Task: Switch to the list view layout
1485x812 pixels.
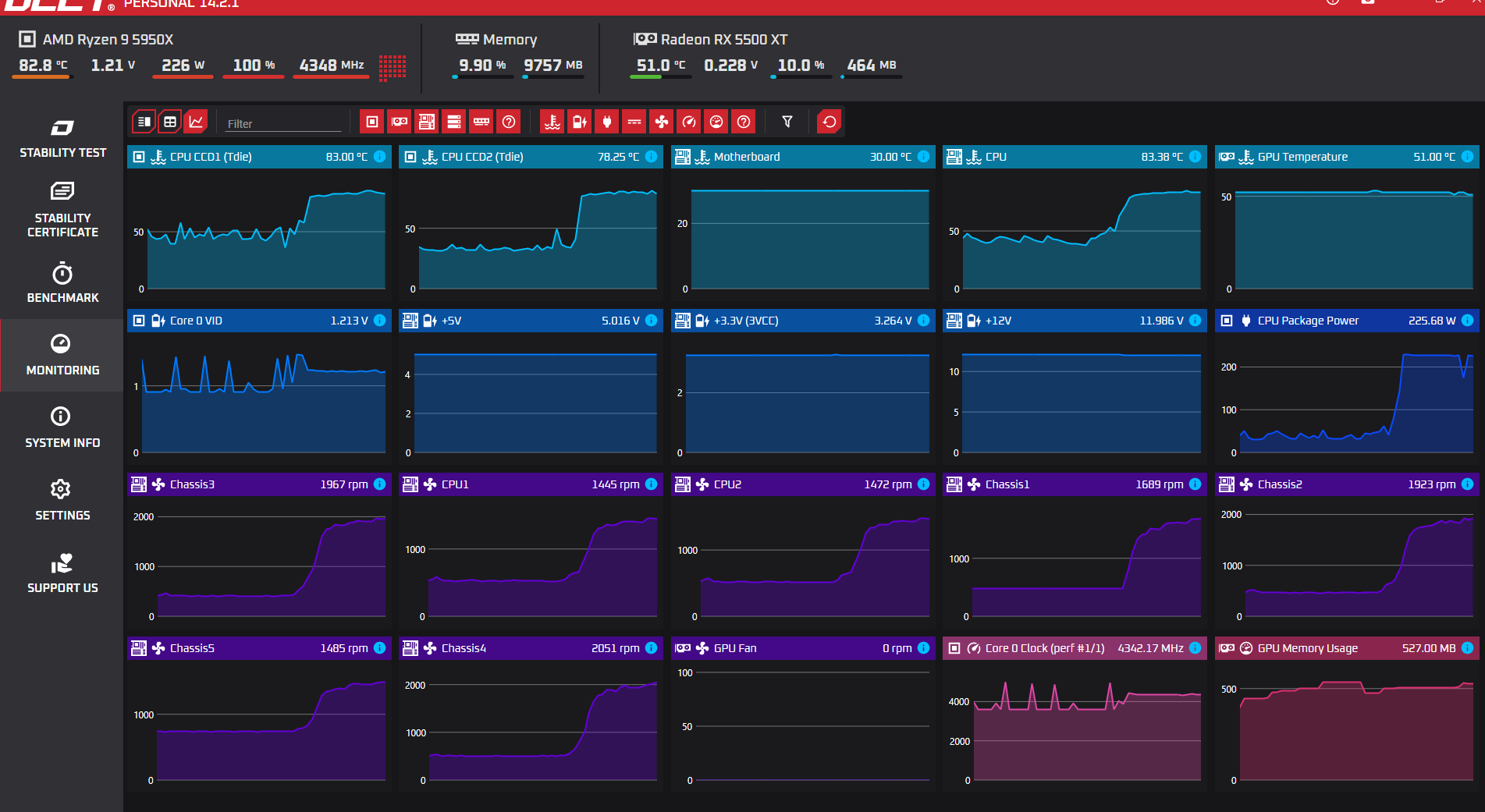Action: (144, 122)
